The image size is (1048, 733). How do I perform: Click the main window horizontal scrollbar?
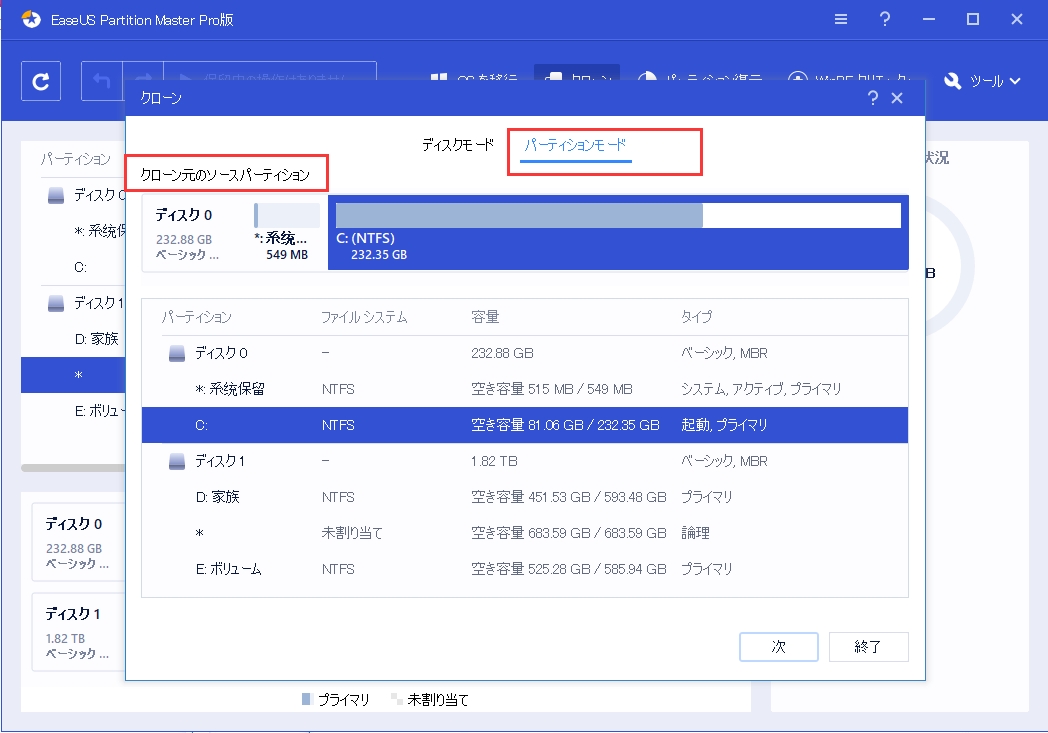(73, 468)
